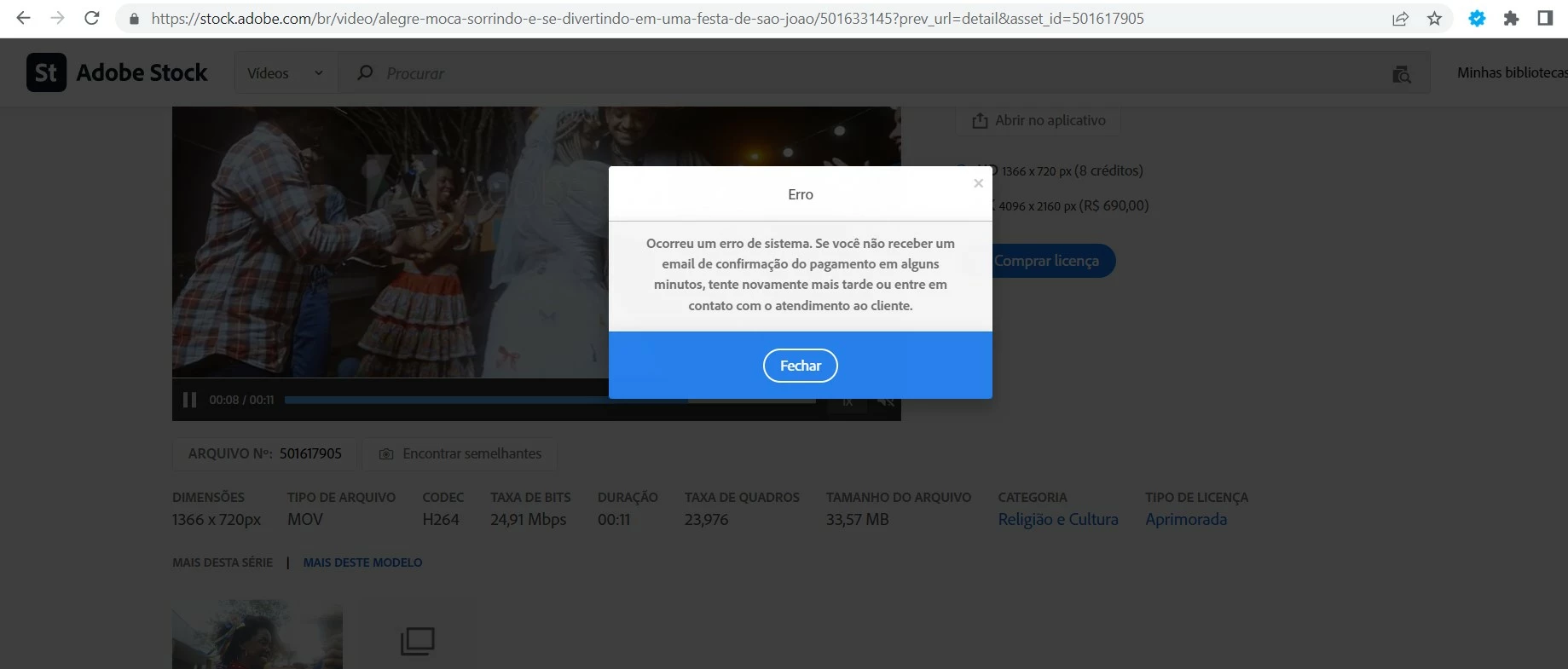Click the visual search camera icon
Screen dimensions: 1568x669
click(1401, 74)
